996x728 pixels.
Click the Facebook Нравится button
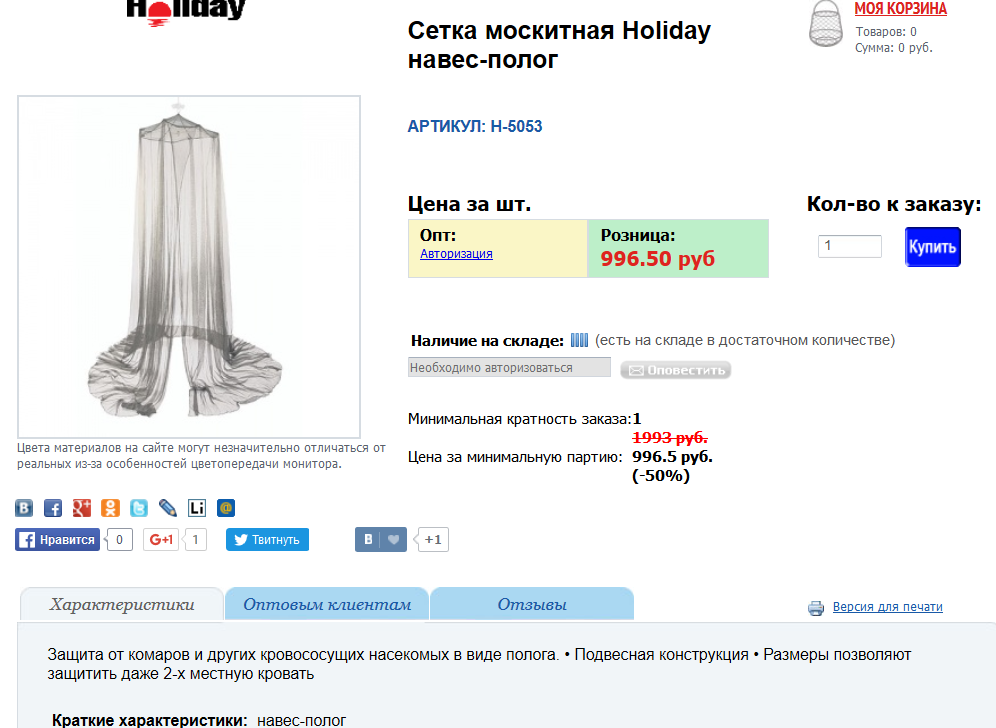click(x=58, y=539)
